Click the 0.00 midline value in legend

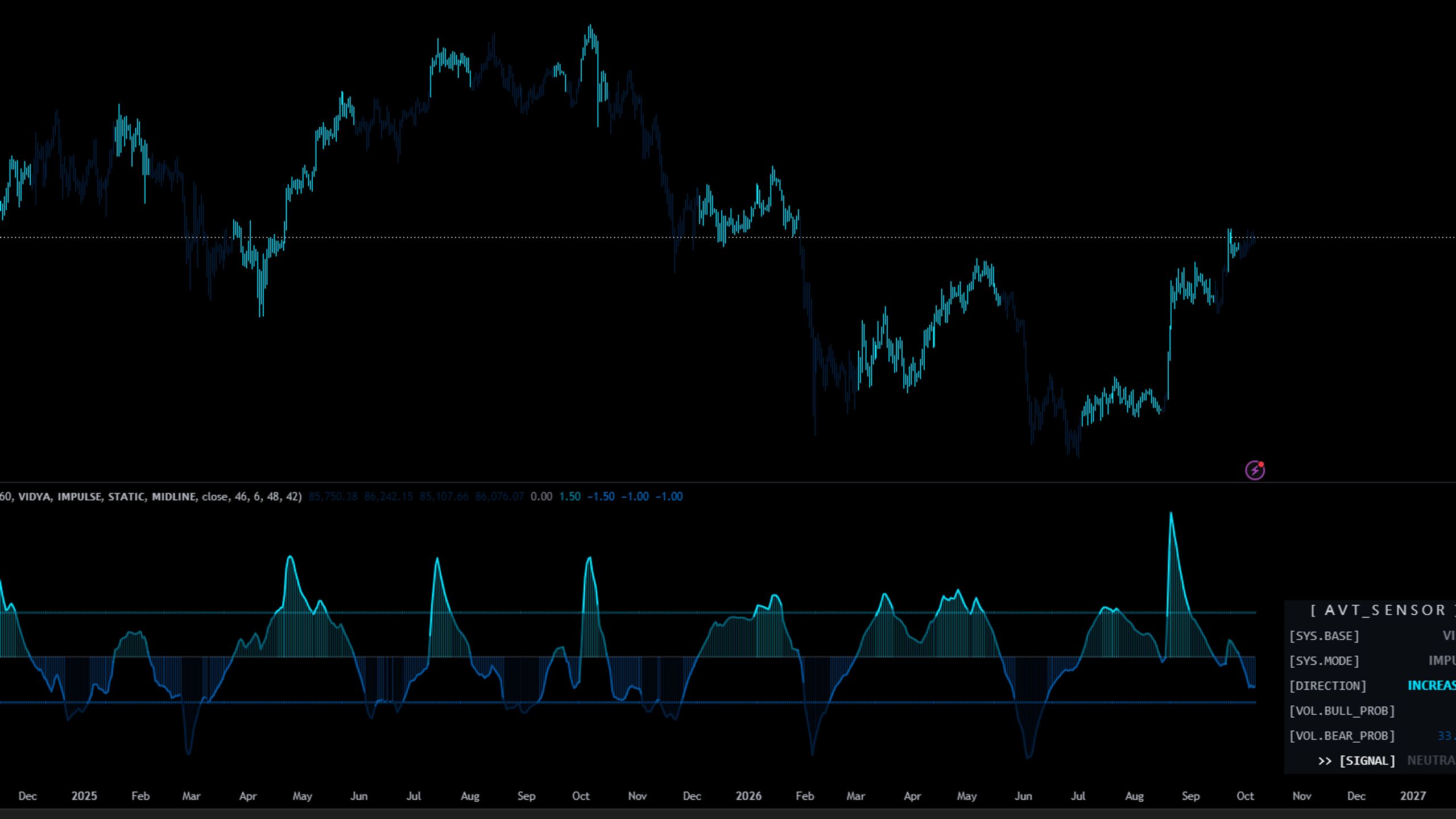(x=541, y=497)
